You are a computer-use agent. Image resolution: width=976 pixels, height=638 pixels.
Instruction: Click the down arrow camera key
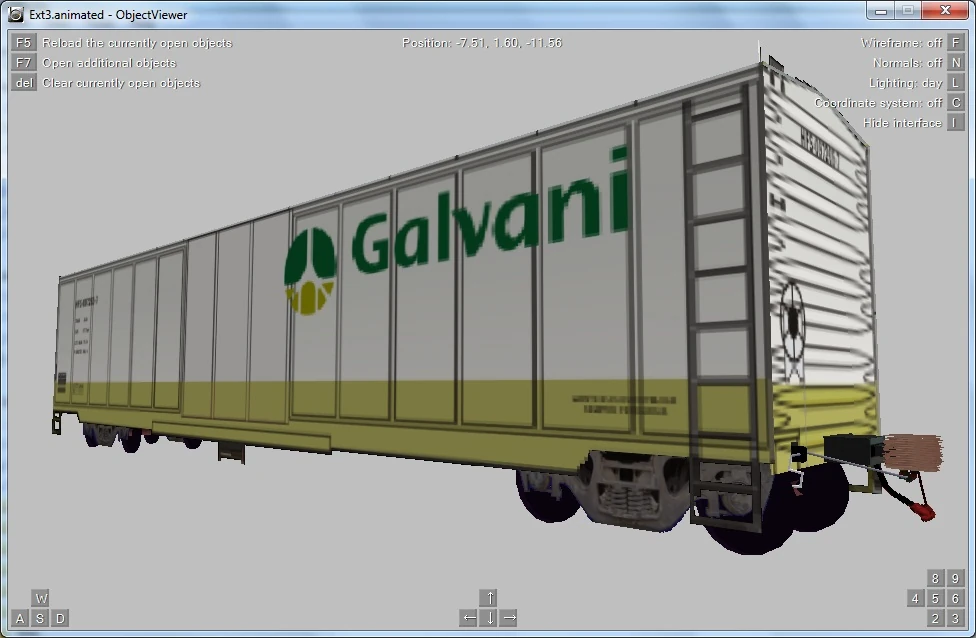tap(490, 618)
